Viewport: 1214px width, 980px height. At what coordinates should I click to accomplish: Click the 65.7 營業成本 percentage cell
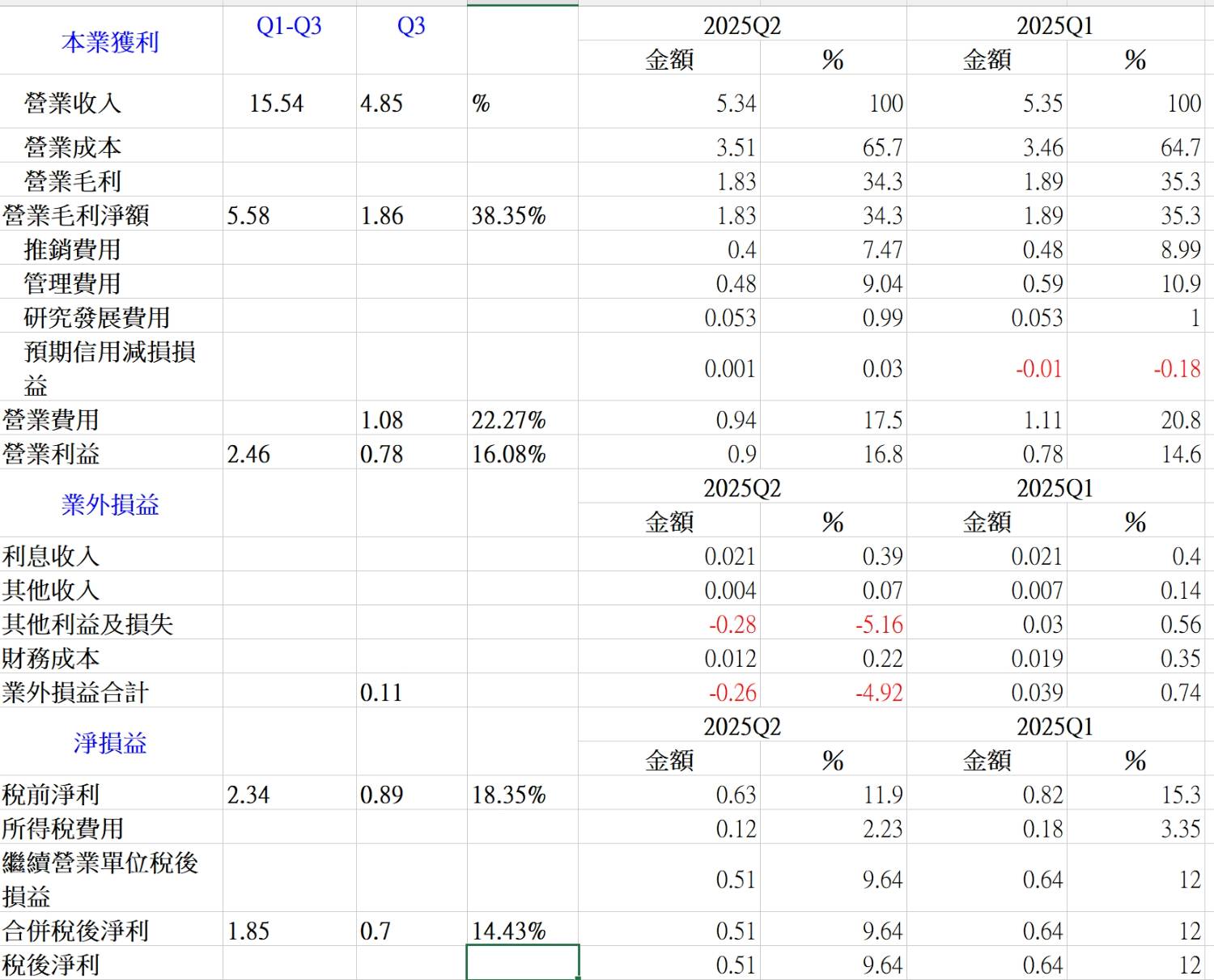pos(882,148)
